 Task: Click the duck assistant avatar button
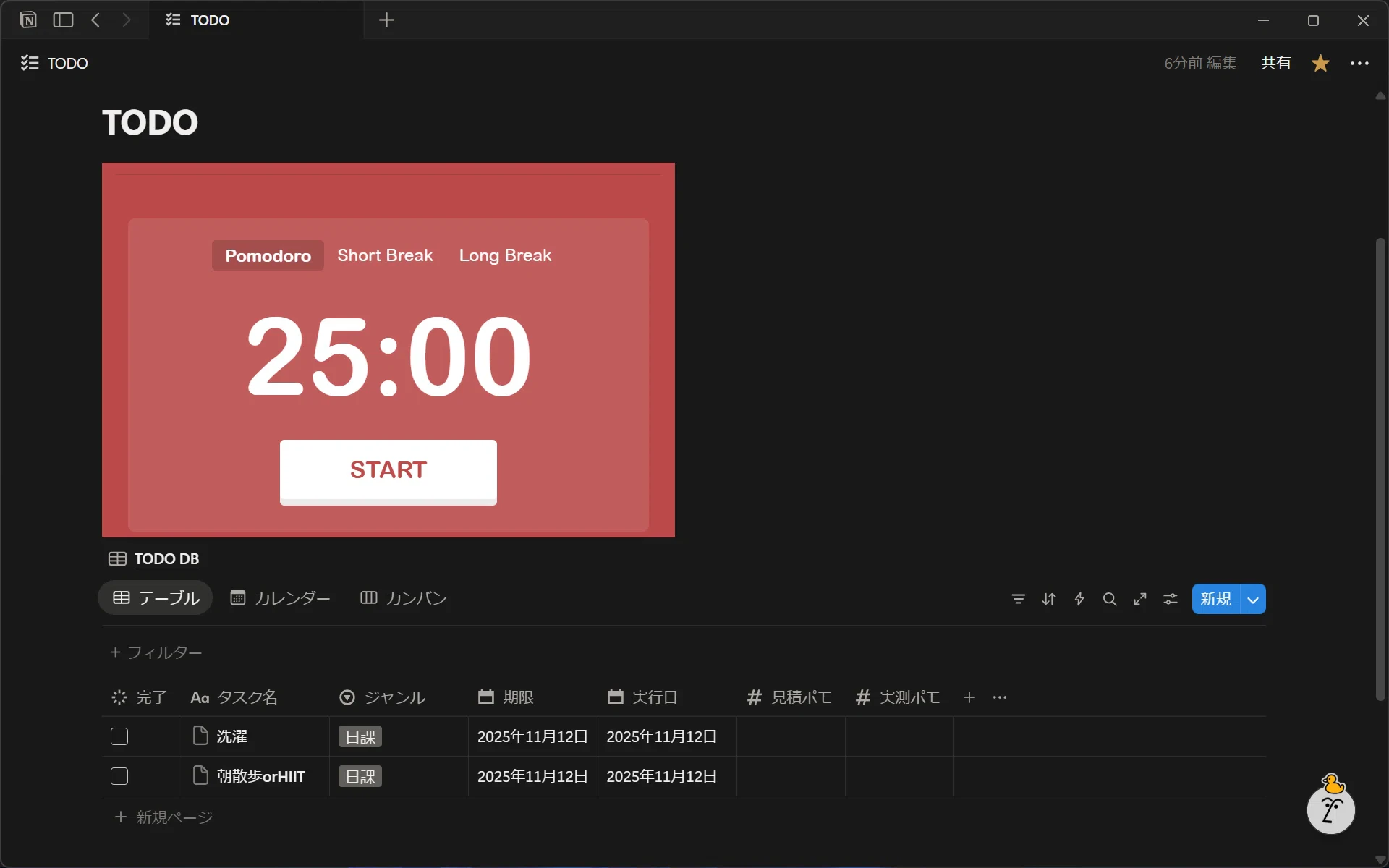(x=1331, y=808)
